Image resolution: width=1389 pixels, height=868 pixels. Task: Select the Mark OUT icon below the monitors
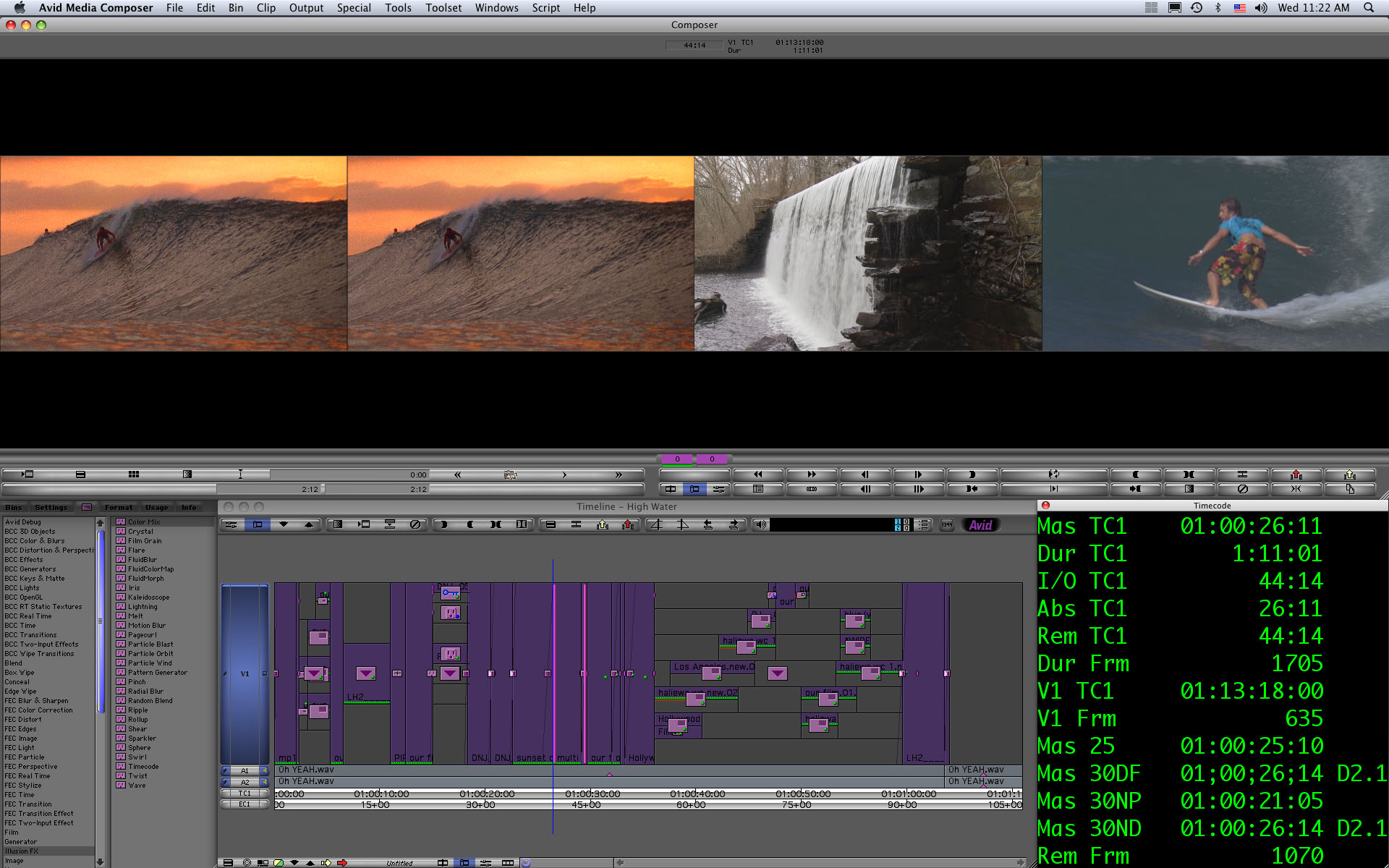coord(1136,475)
